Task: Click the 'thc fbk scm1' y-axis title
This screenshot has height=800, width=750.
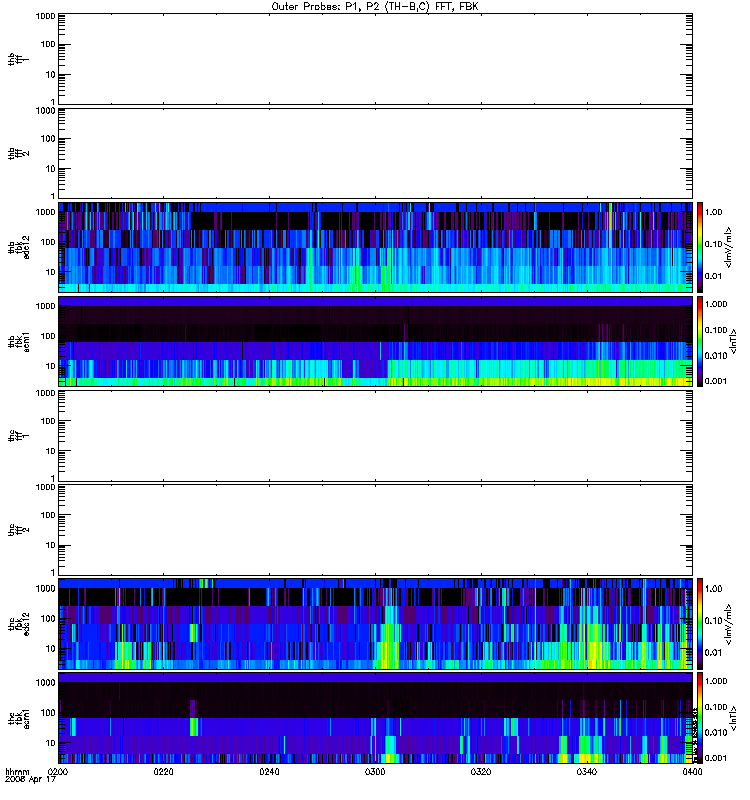Action: (x=18, y=718)
